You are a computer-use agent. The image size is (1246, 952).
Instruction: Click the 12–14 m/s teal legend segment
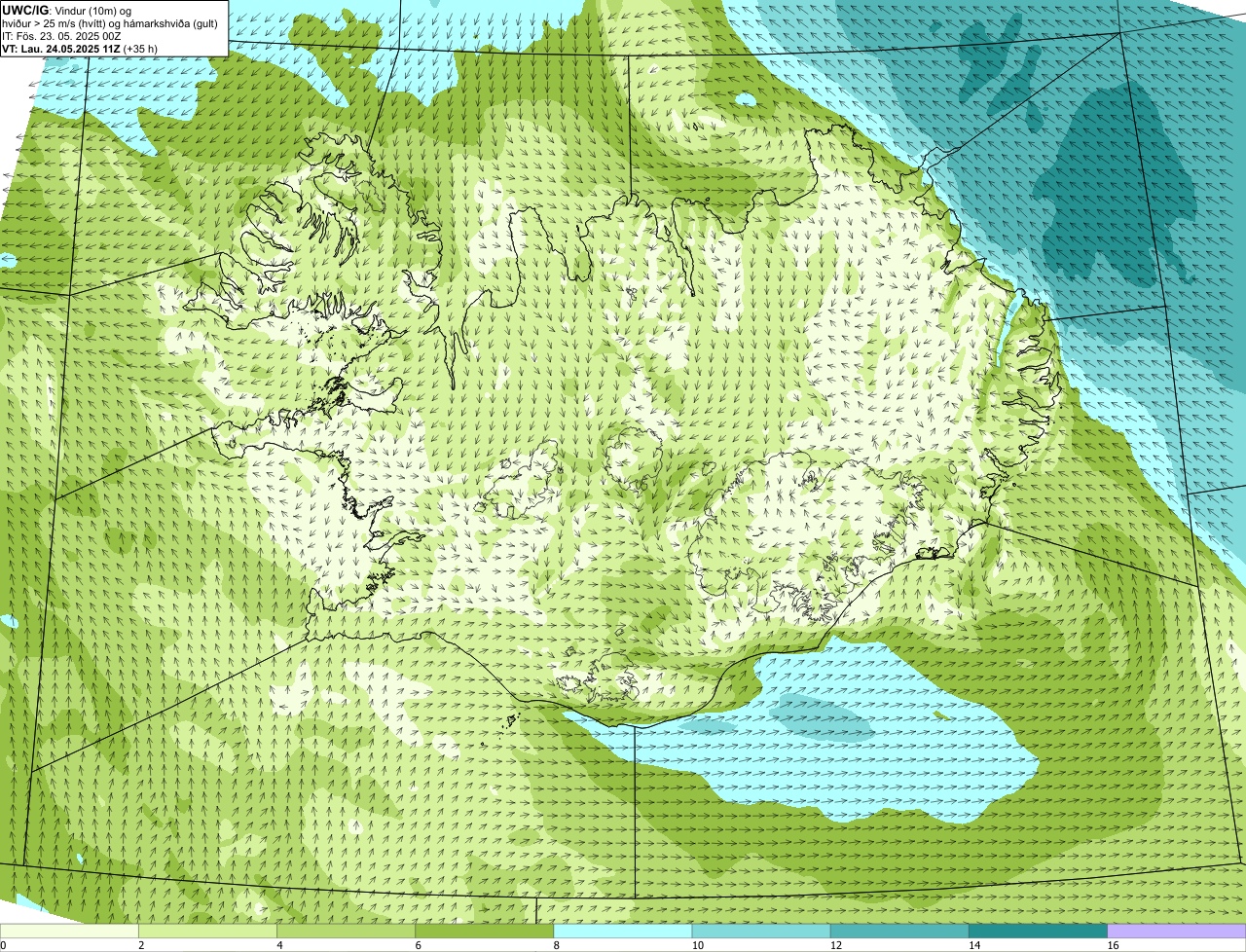(x=899, y=932)
